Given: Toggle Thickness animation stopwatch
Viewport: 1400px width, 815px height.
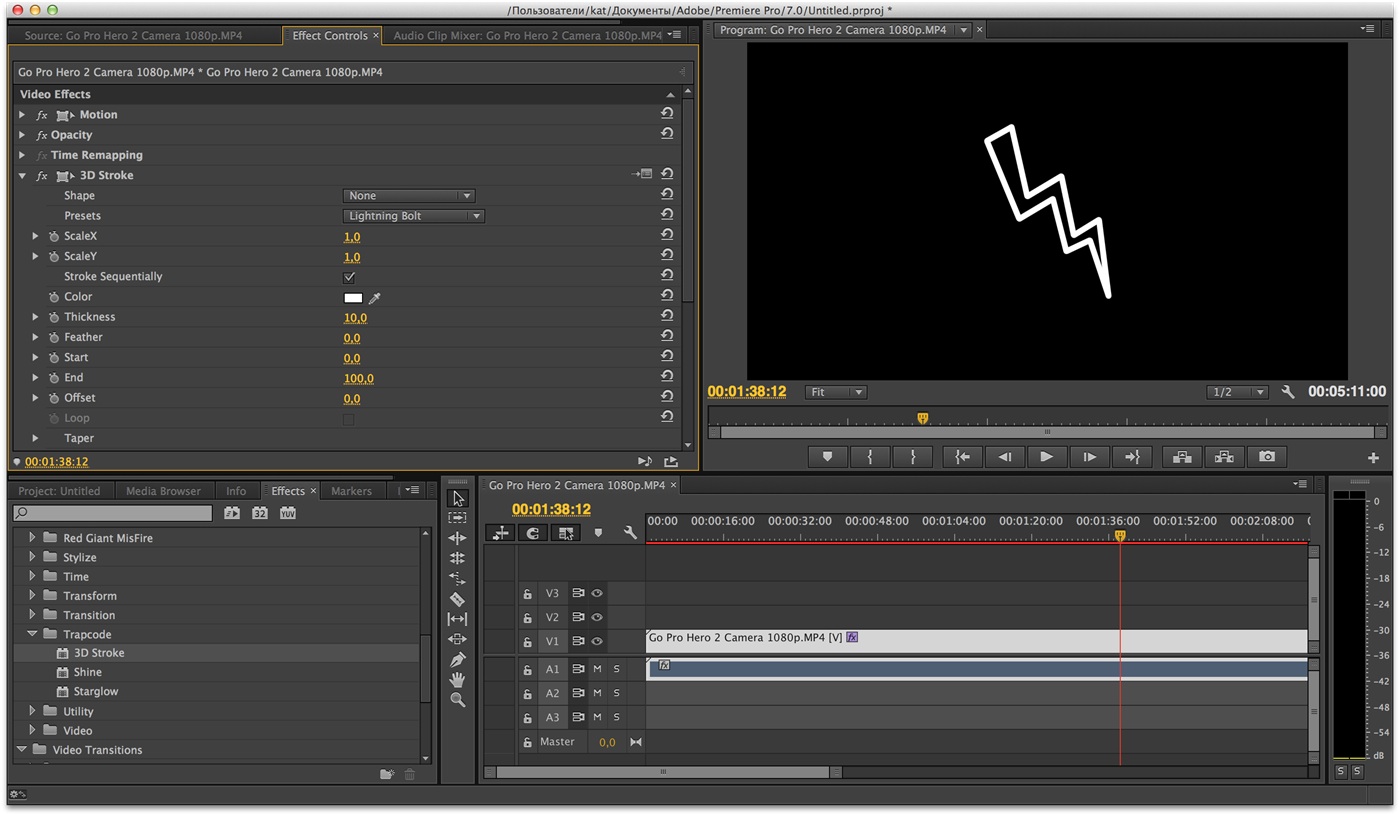Looking at the screenshot, I should [54, 317].
